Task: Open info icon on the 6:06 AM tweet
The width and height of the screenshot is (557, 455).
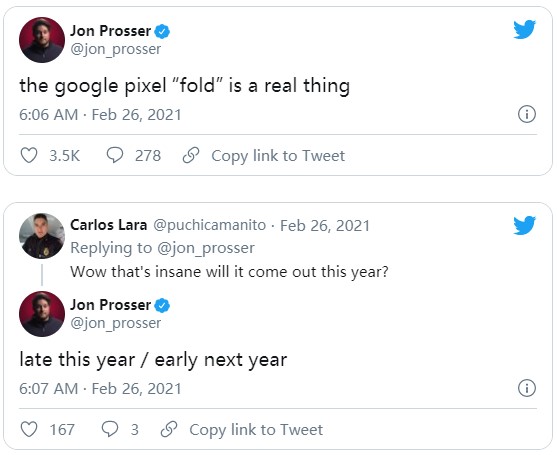Action: 526,114
